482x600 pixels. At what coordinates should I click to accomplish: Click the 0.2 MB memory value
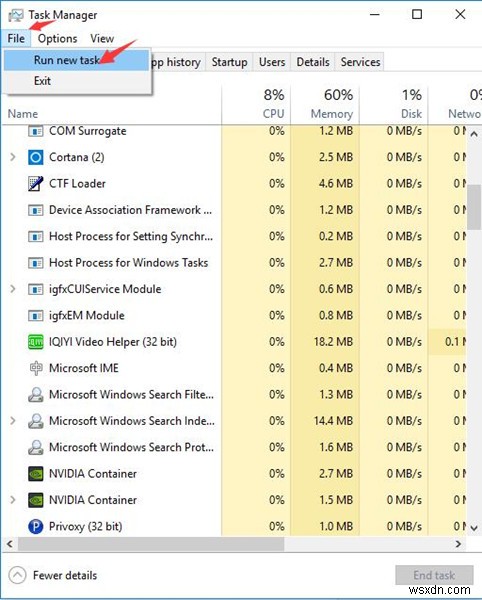tap(336, 236)
